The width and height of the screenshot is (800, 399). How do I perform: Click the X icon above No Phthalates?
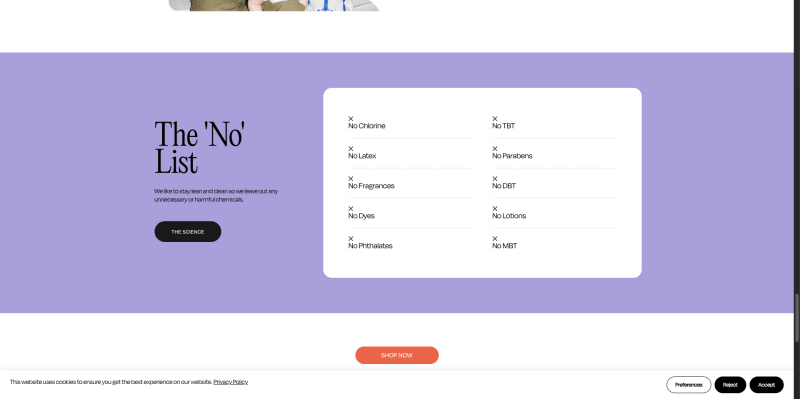pyautogui.click(x=351, y=238)
